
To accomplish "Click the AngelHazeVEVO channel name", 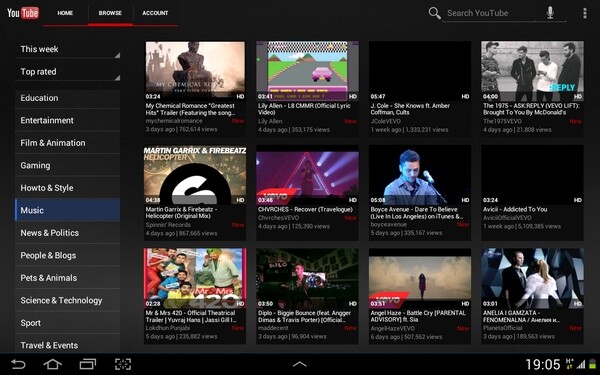I will click(393, 329).
